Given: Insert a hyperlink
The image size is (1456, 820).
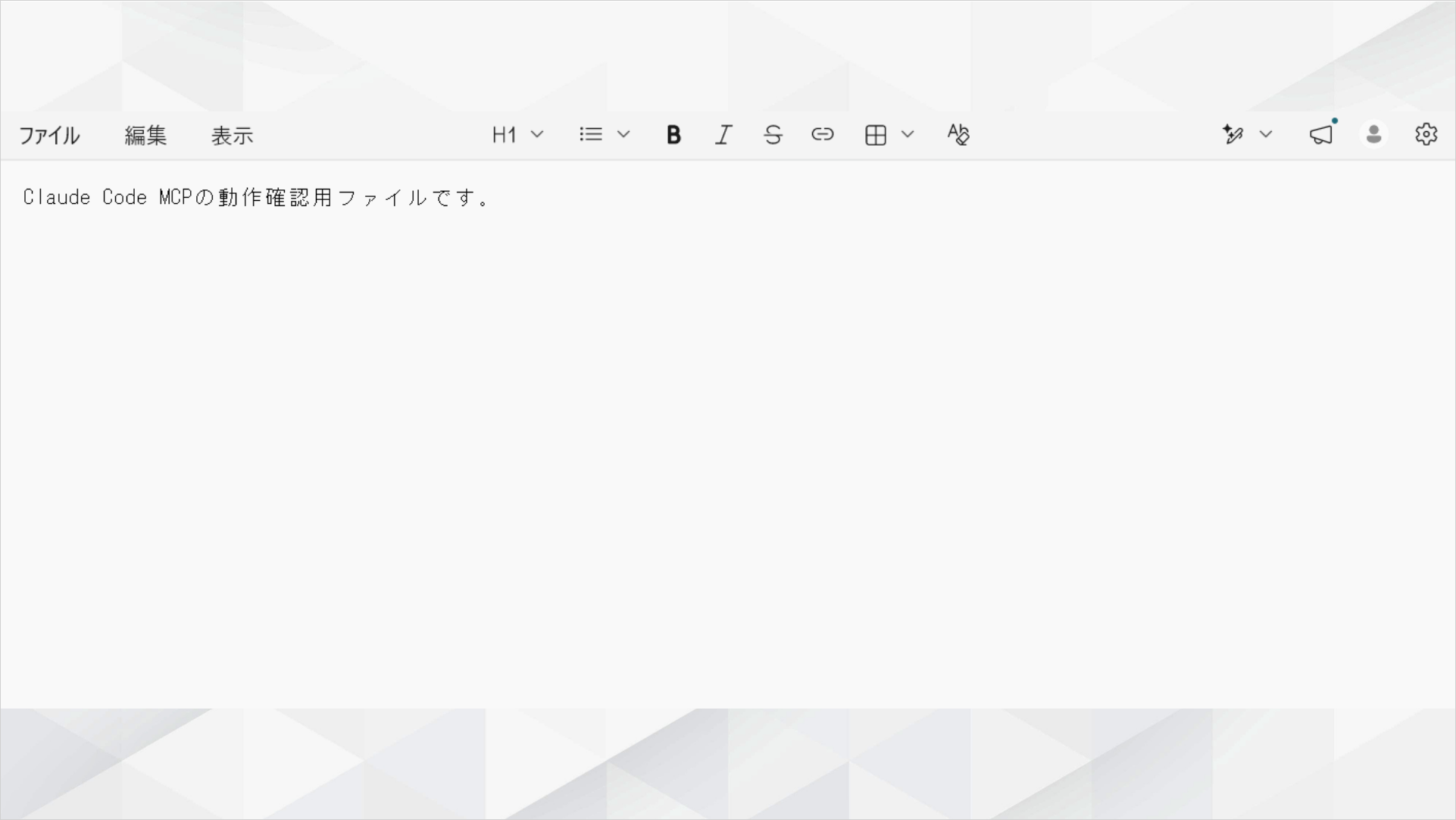Looking at the screenshot, I should coord(823,135).
